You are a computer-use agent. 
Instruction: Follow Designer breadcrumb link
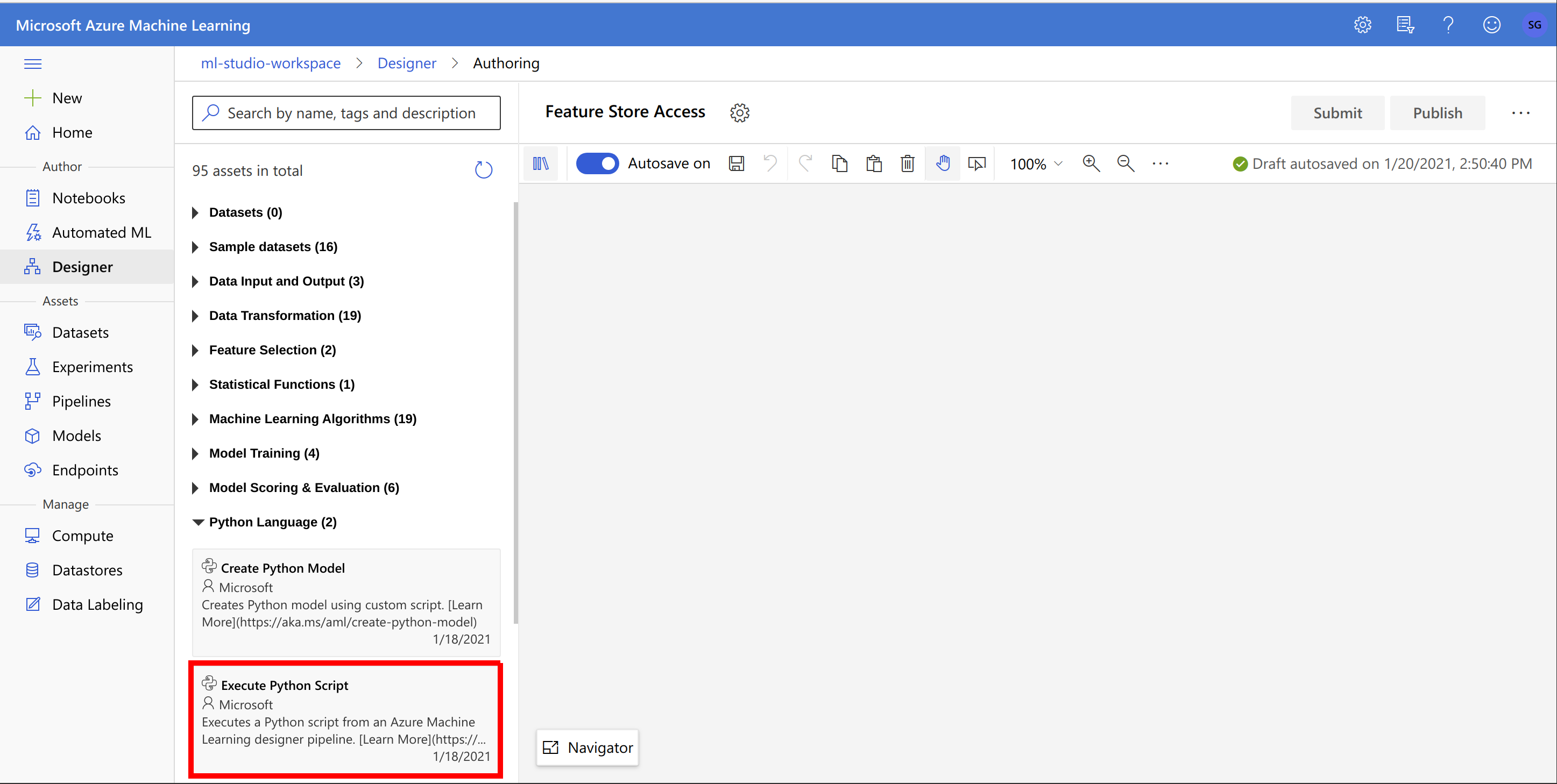pyautogui.click(x=407, y=63)
